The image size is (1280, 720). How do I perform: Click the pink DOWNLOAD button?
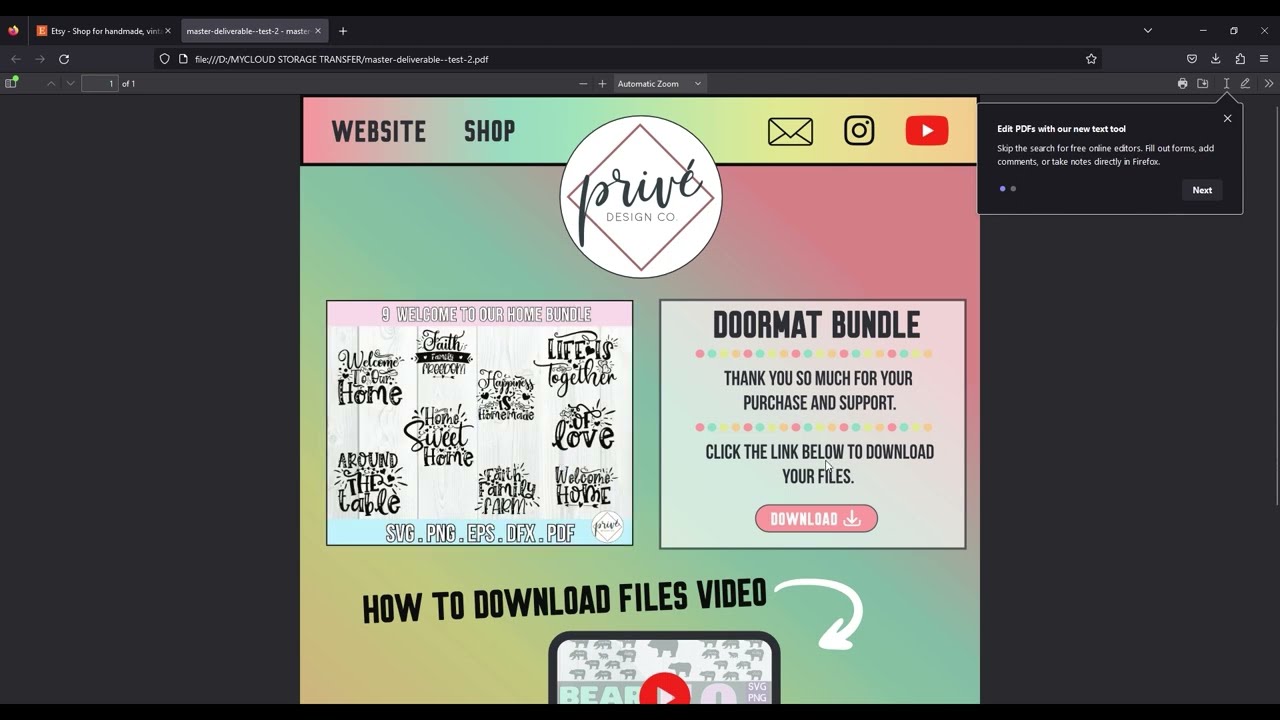coord(816,518)
